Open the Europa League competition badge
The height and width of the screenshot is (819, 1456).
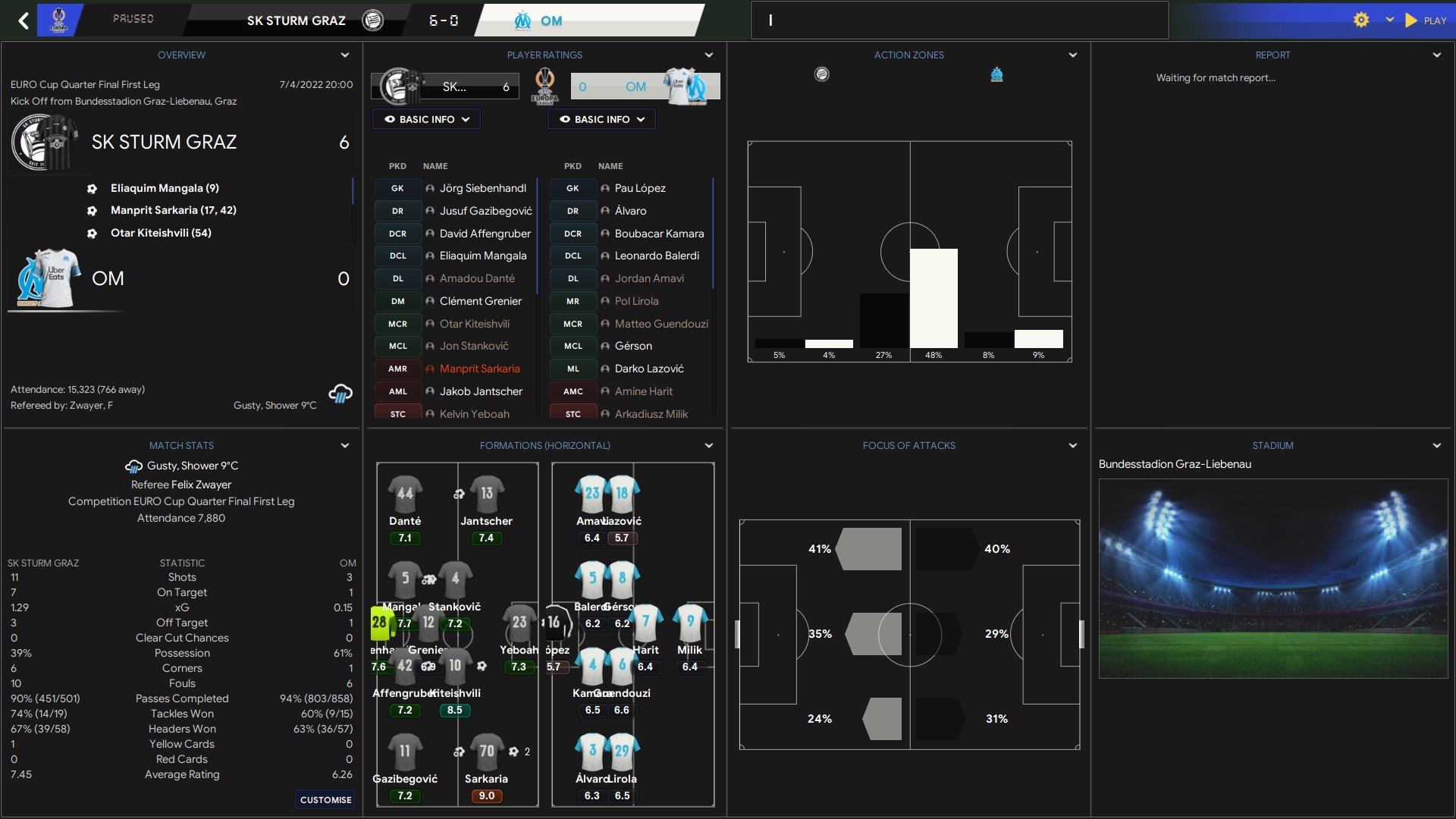point(59,20)
